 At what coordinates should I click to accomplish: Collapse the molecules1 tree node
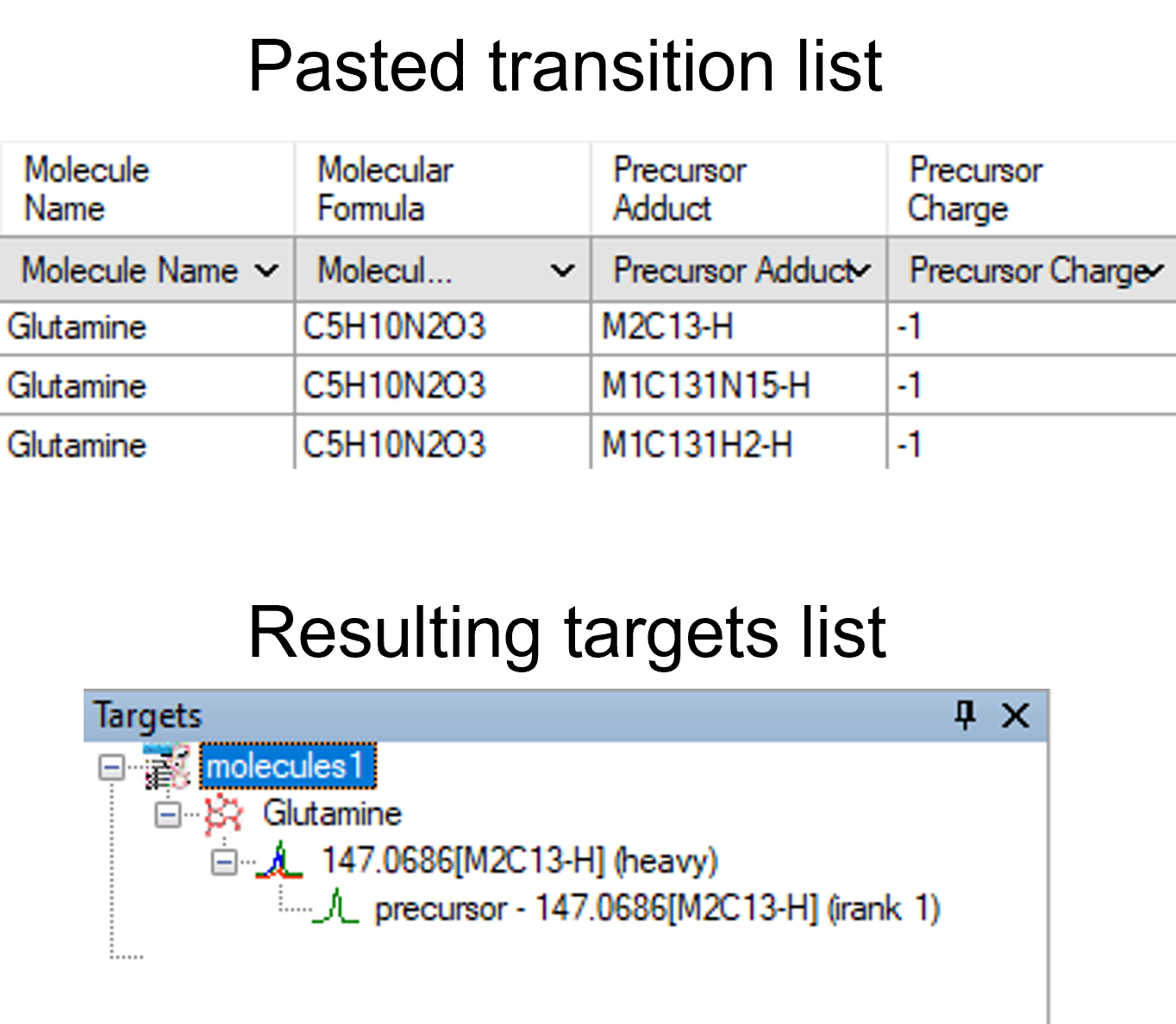pyautogui.click(x=111, y=767)
